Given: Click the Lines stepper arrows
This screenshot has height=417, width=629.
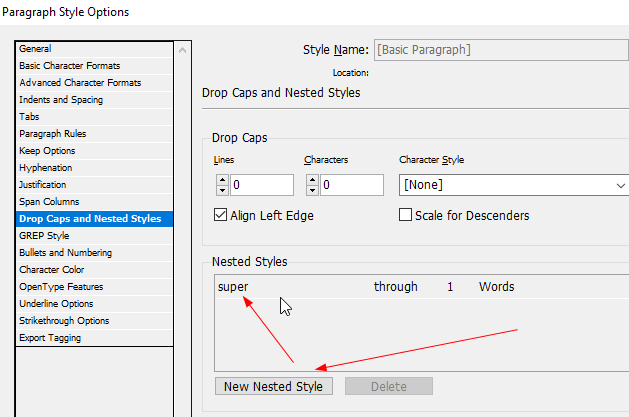Looking at the screenshot, I should click(221, 185).
